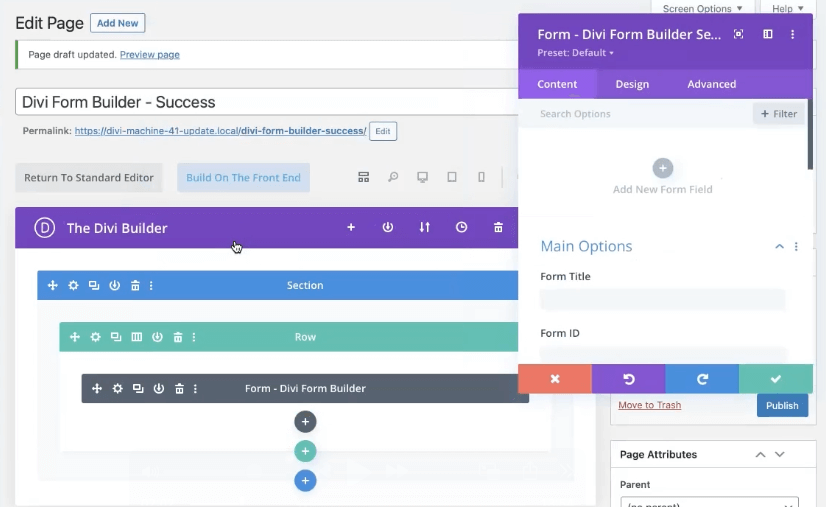
Task: Open Main Options three-dot menu
Action: click(x=796, y=246)
